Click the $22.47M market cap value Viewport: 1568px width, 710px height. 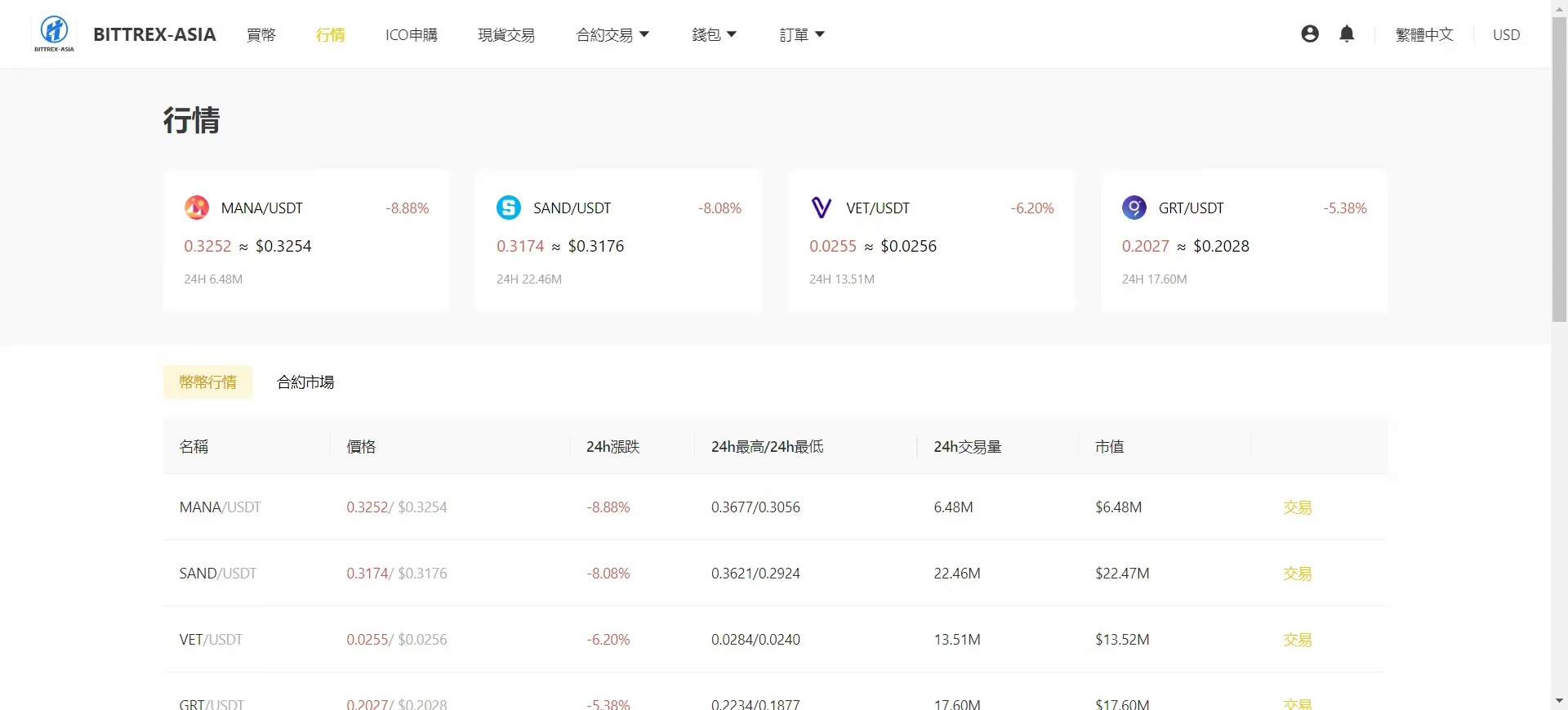pyautogui.click(x=1123, y=574)
